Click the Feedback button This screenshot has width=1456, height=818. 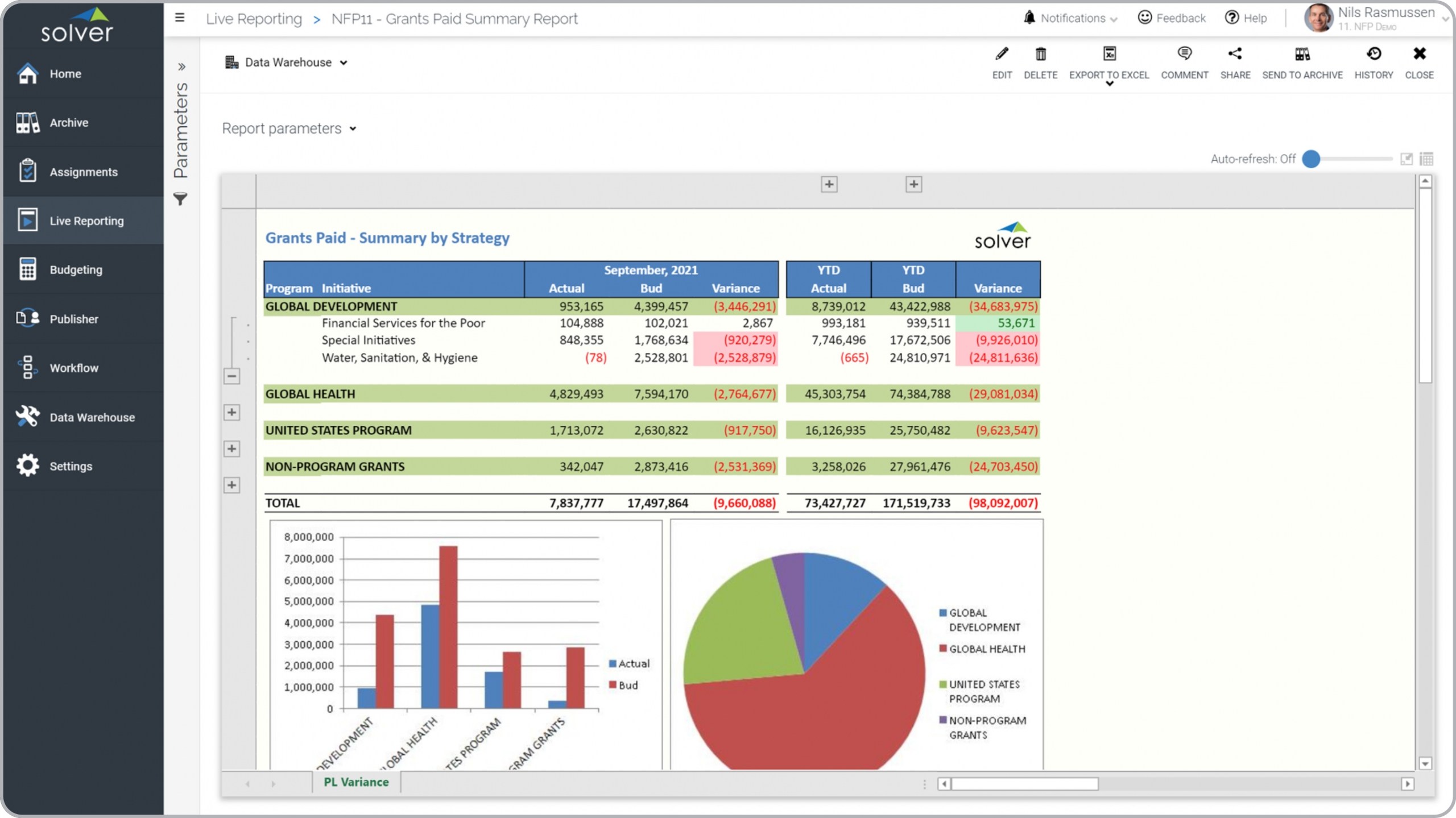click(1172, 18)
